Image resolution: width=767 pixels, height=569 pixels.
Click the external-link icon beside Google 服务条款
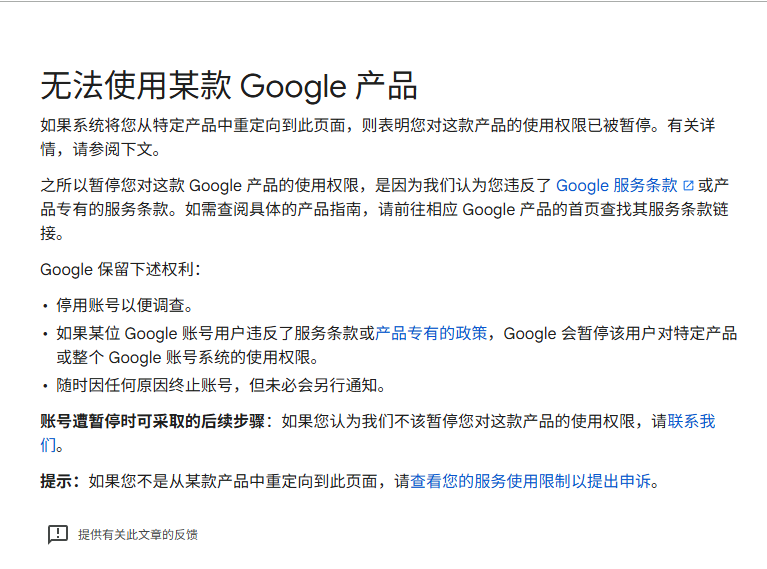(688, 185)
